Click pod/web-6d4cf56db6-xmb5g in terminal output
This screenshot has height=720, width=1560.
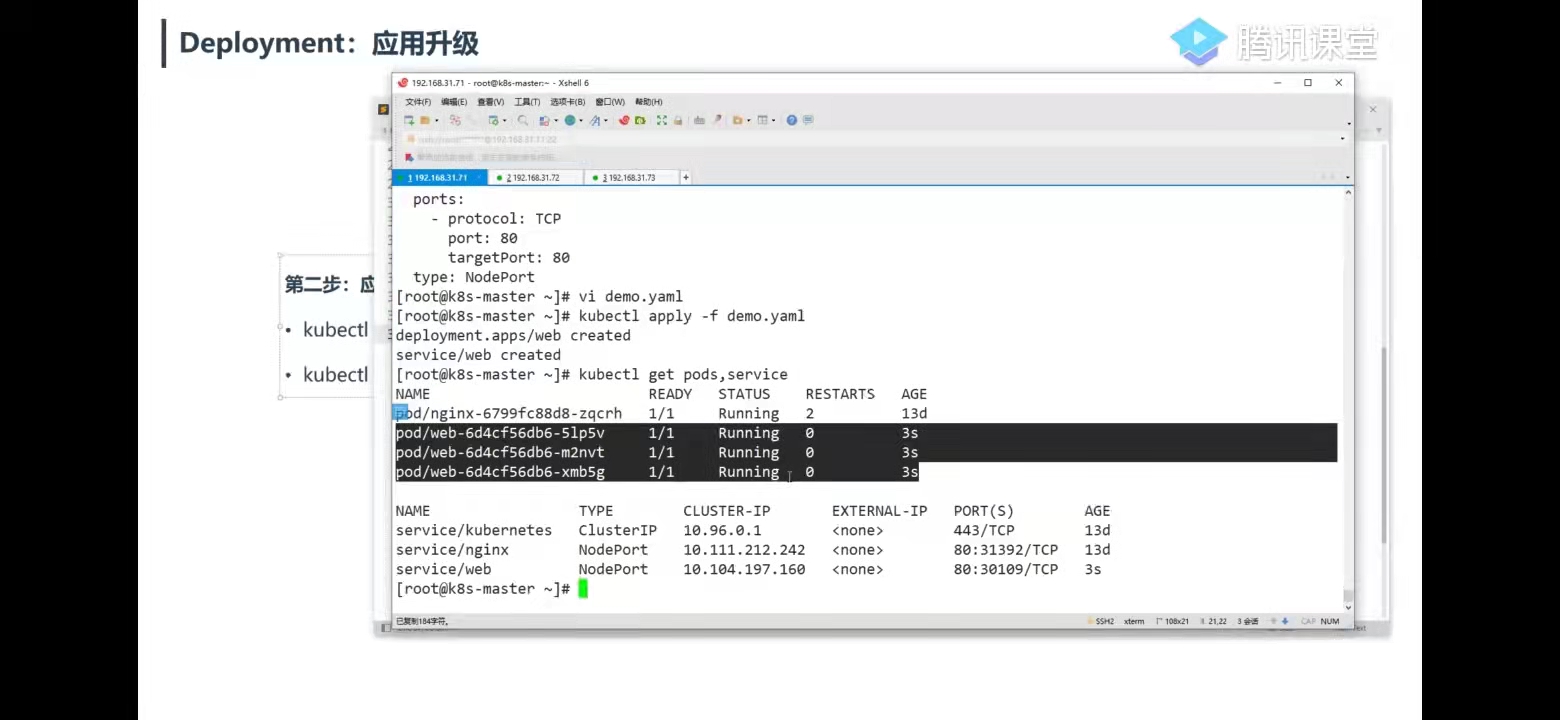tap(500, 472)
